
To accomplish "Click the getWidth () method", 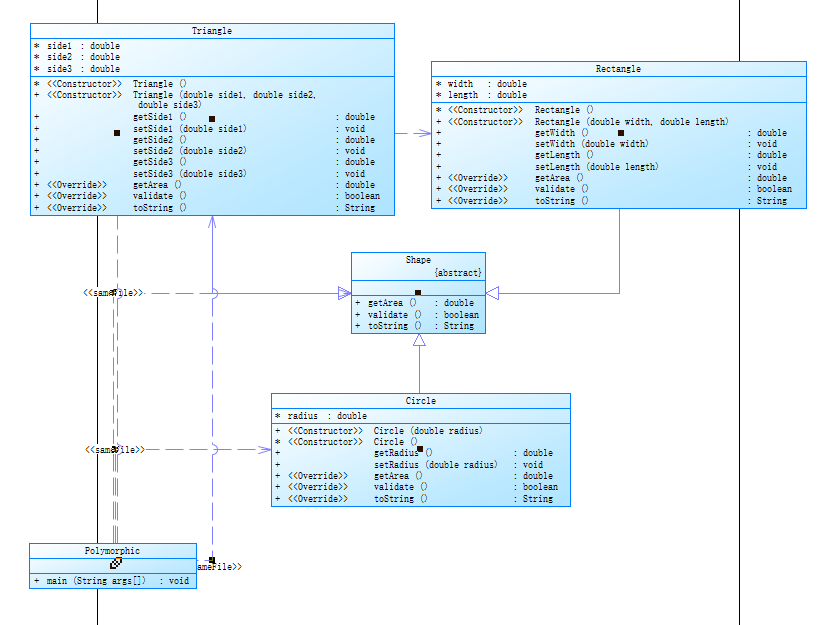I will [562, 133].
